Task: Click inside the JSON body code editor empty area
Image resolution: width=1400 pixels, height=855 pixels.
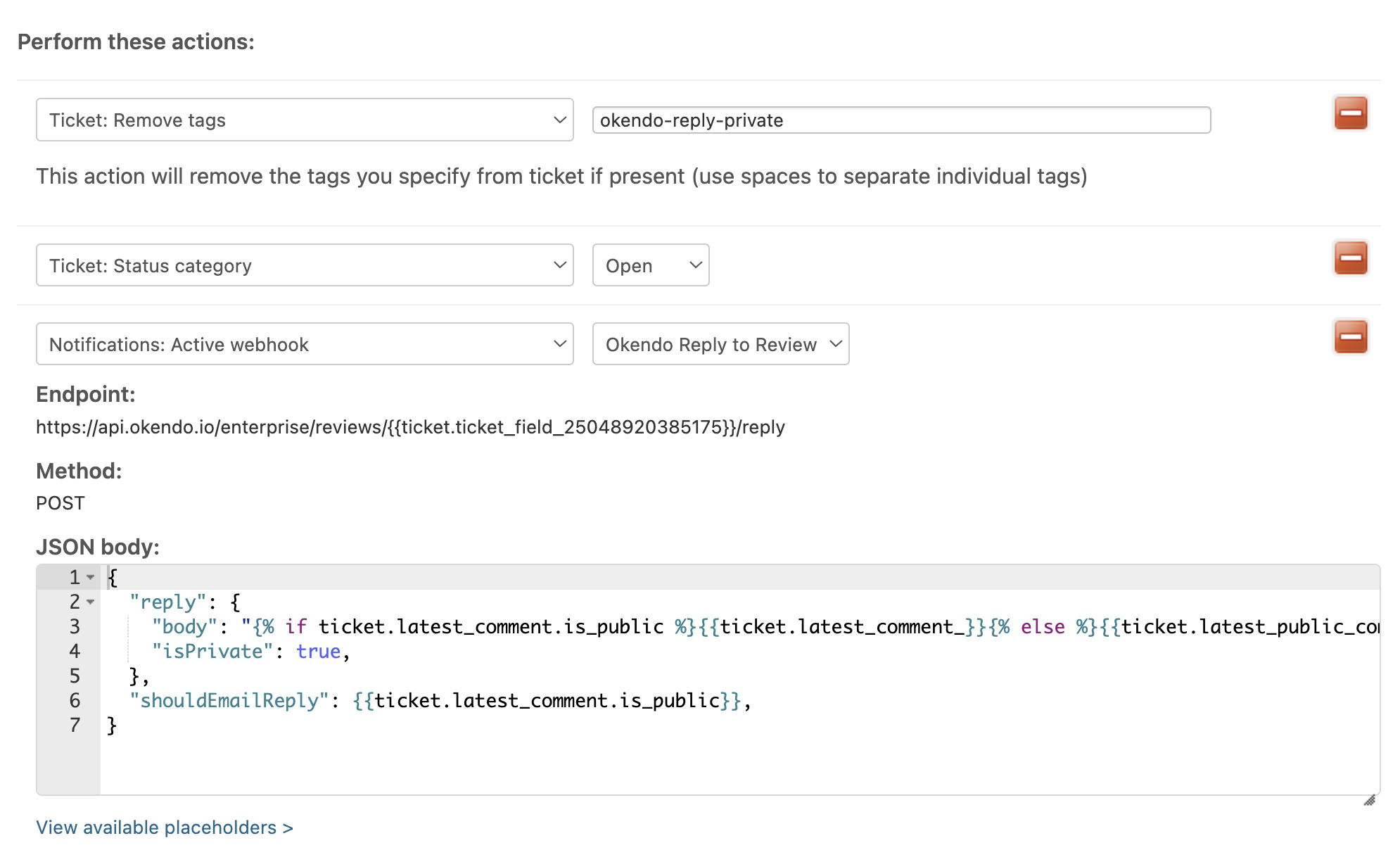Action: tap(739, 766)
